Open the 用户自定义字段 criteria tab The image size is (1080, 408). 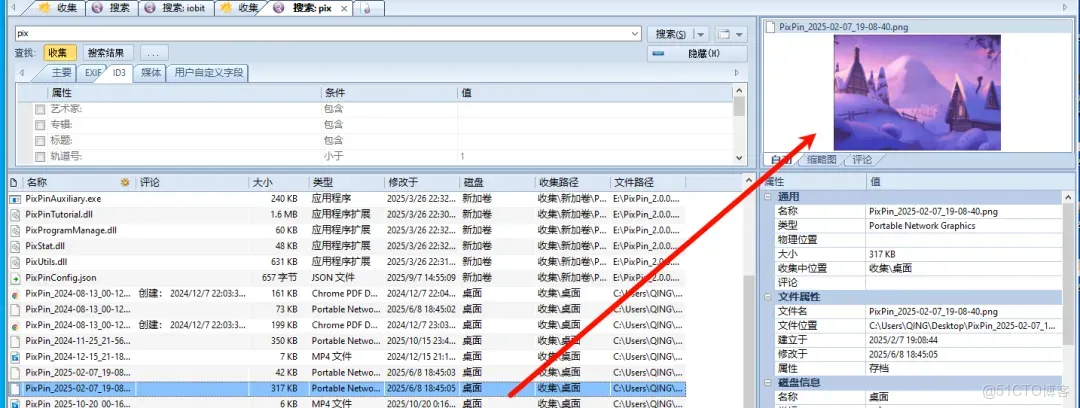coord(207,72)
